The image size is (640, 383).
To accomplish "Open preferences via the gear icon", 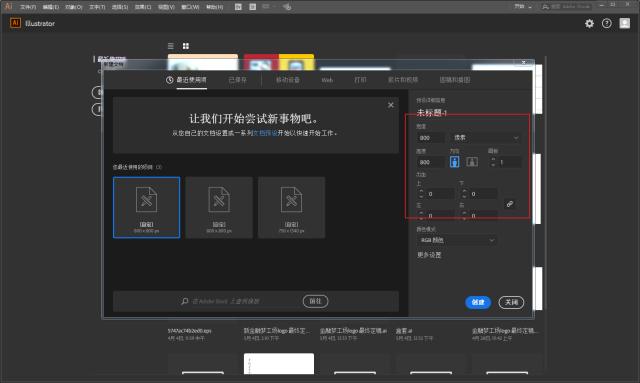I will tap(589, 23).
